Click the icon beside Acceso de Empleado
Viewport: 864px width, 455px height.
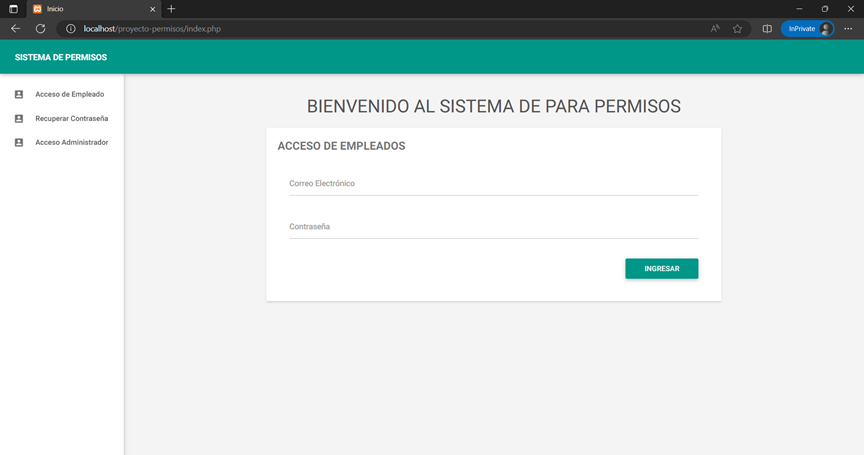click(19, 94)
